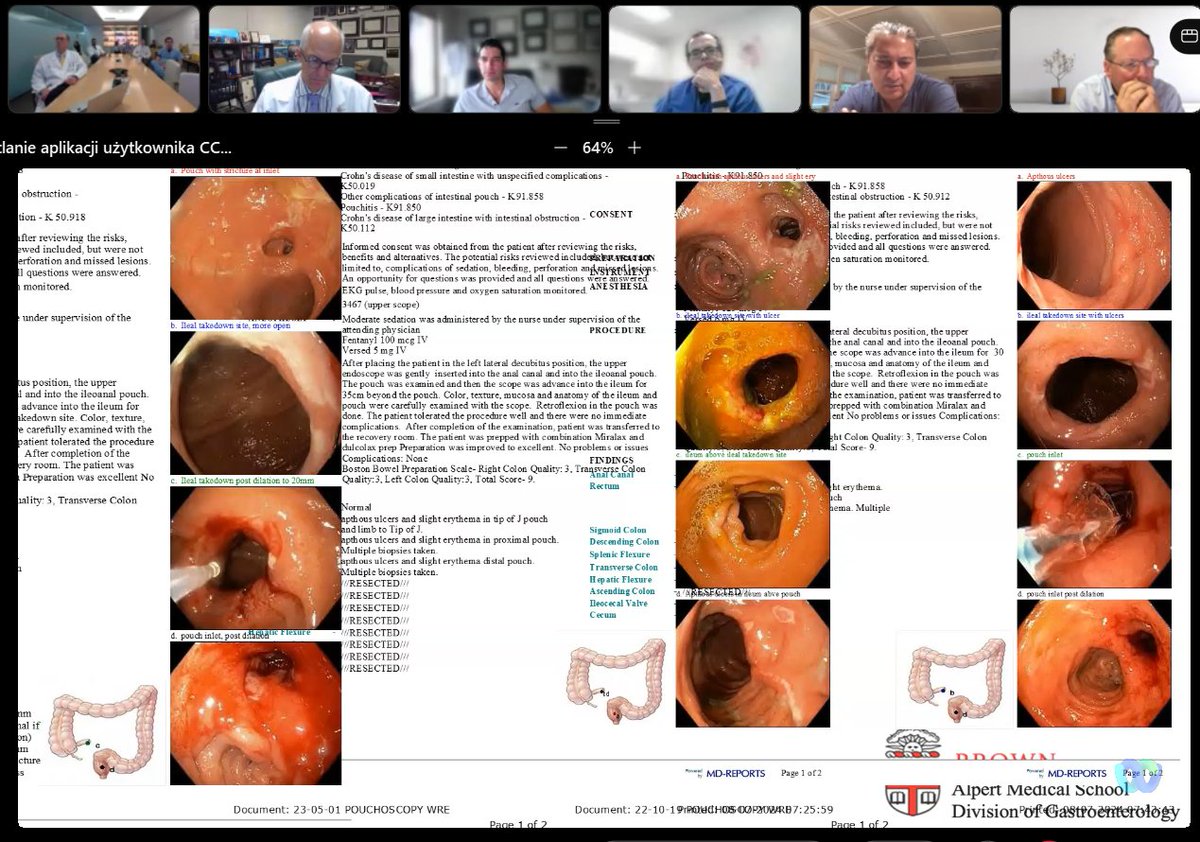Image resolution: width=1200 pixels, height=842 pixels.
Task: Open the 'pouch inlet post dilation' right image
Action: click(x=1094, y=663)
